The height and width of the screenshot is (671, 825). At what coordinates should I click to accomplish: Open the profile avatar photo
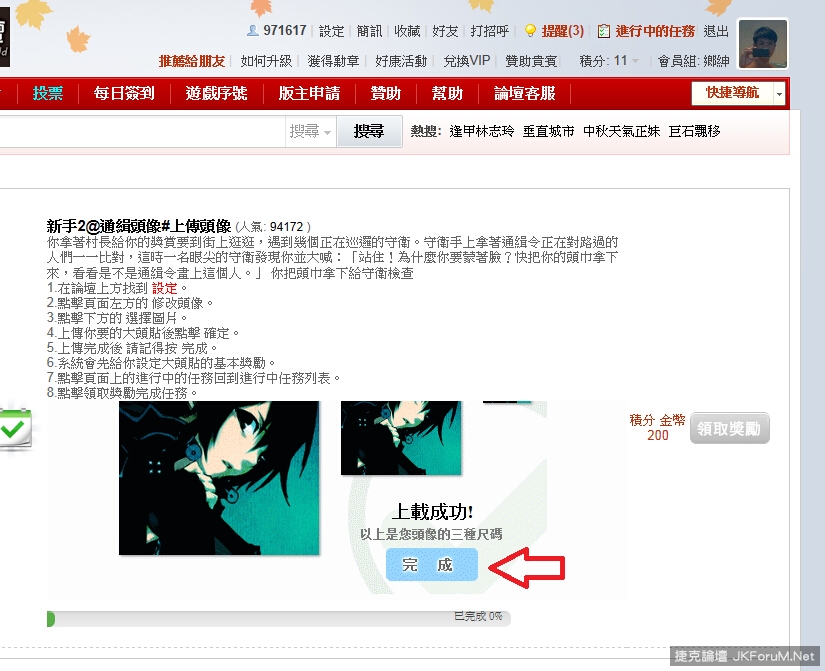[x=763, y=44]
